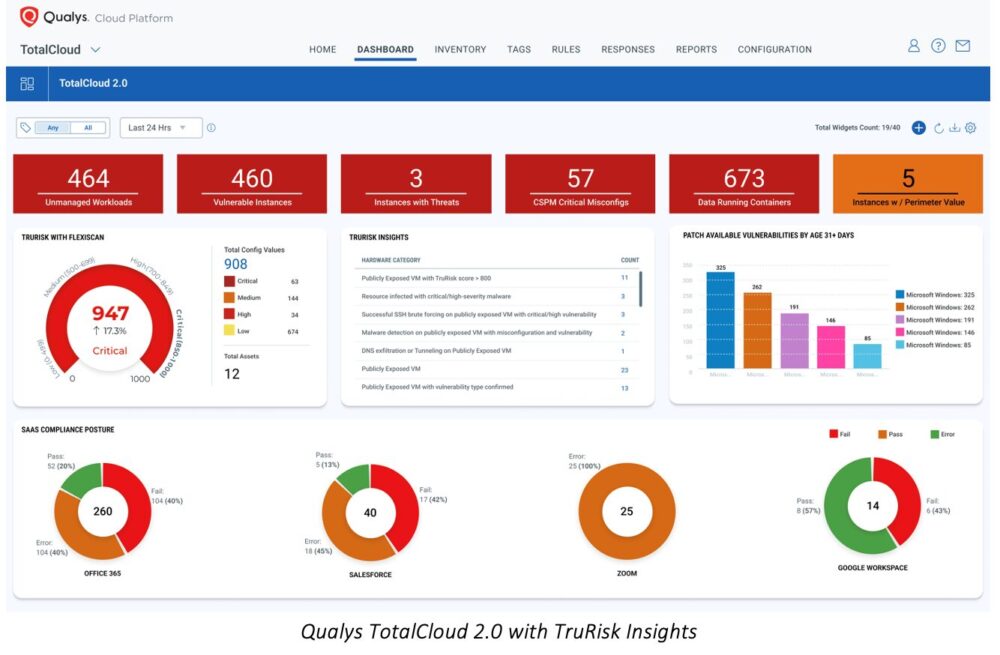Click the HARDWARE CATEGORY column header
Viewport: 1000px width, 655px height.
pyautogui.click(x=391, y=260)
